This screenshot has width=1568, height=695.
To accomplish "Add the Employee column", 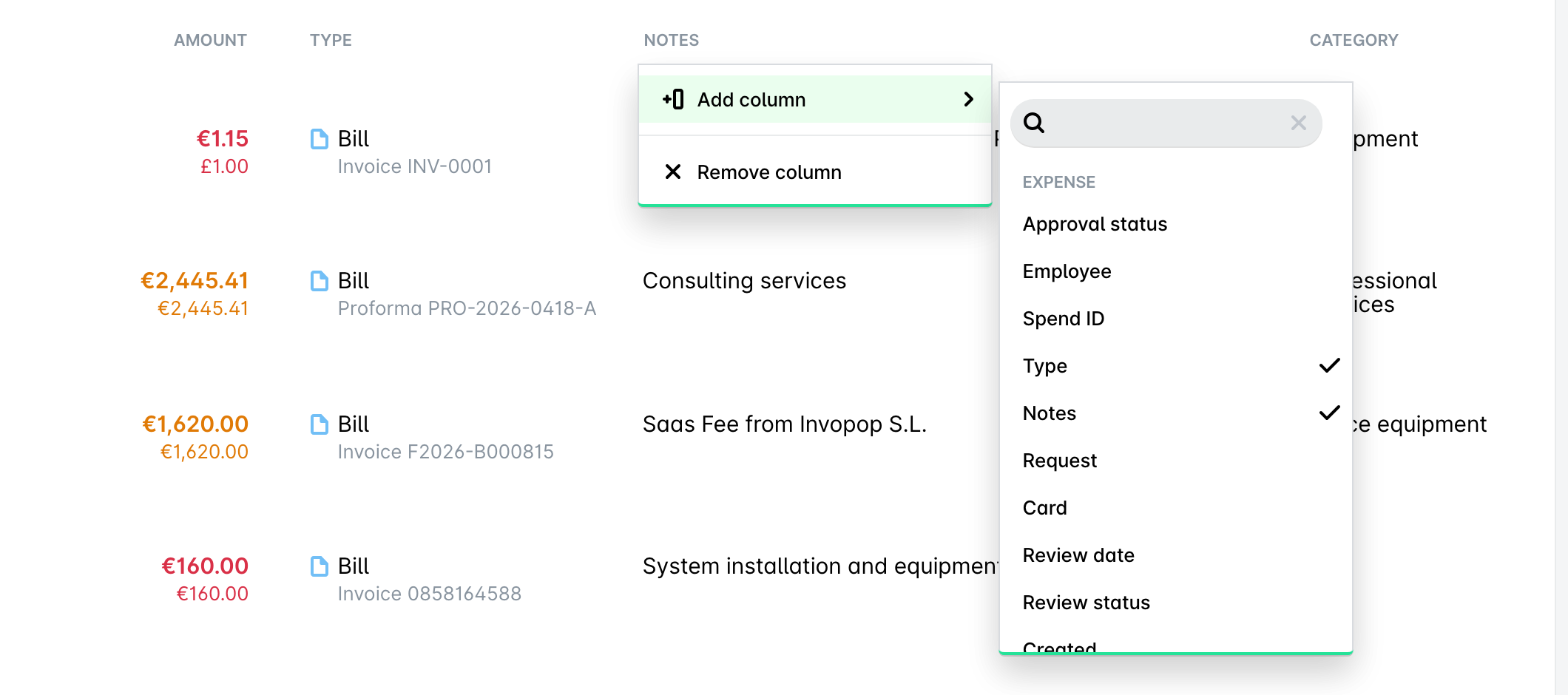I will (x=1176, y=271).
